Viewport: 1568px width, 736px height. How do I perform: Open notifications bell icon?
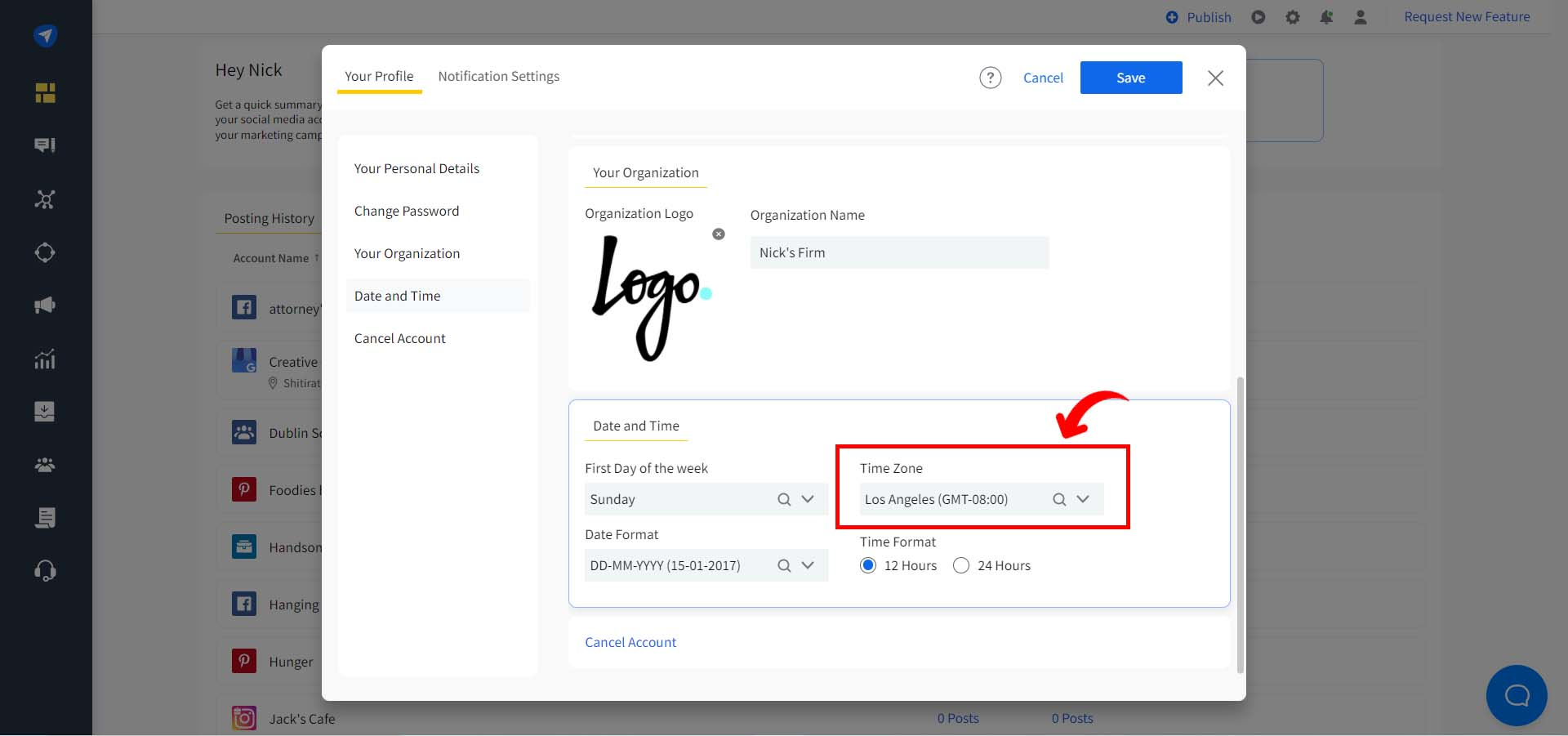(1326, 17)
